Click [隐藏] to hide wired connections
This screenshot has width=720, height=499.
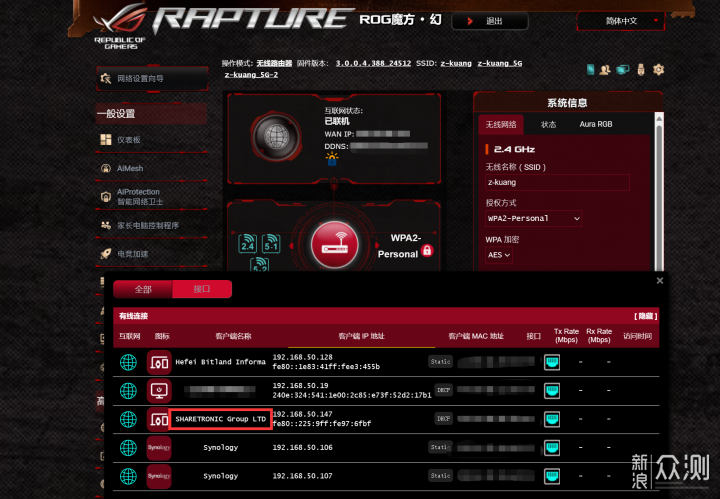pyautogui.click(x=646, y=316)
